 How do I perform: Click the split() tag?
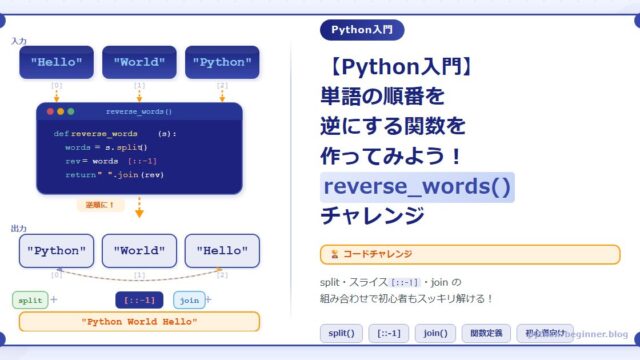point(341,333)
